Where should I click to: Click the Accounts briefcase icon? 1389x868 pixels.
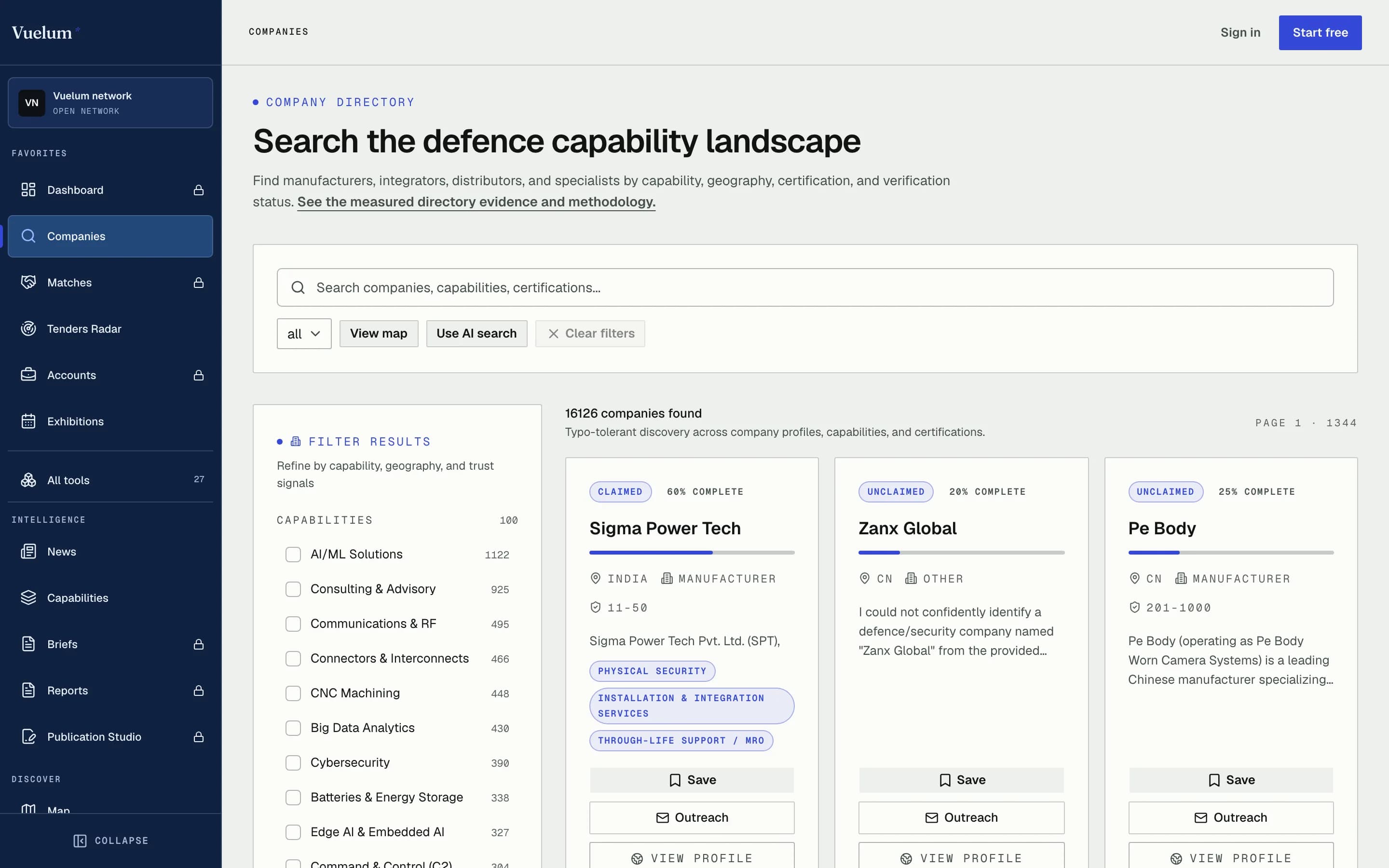click(28, 375)
